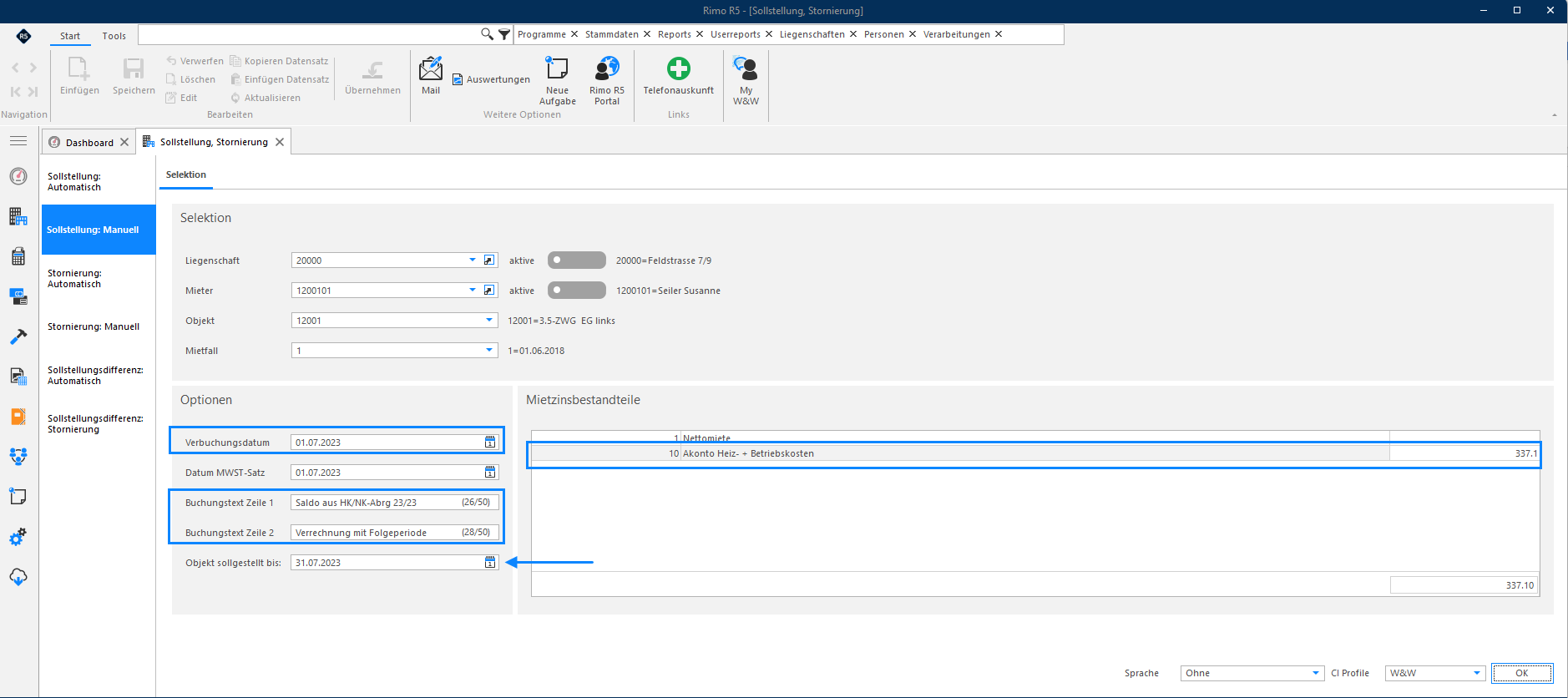Image resolution: width=1568 pixels, height=698 pixels.
Task: Open Telefonauskunft link icon
Action: click(x=678, y=68)
